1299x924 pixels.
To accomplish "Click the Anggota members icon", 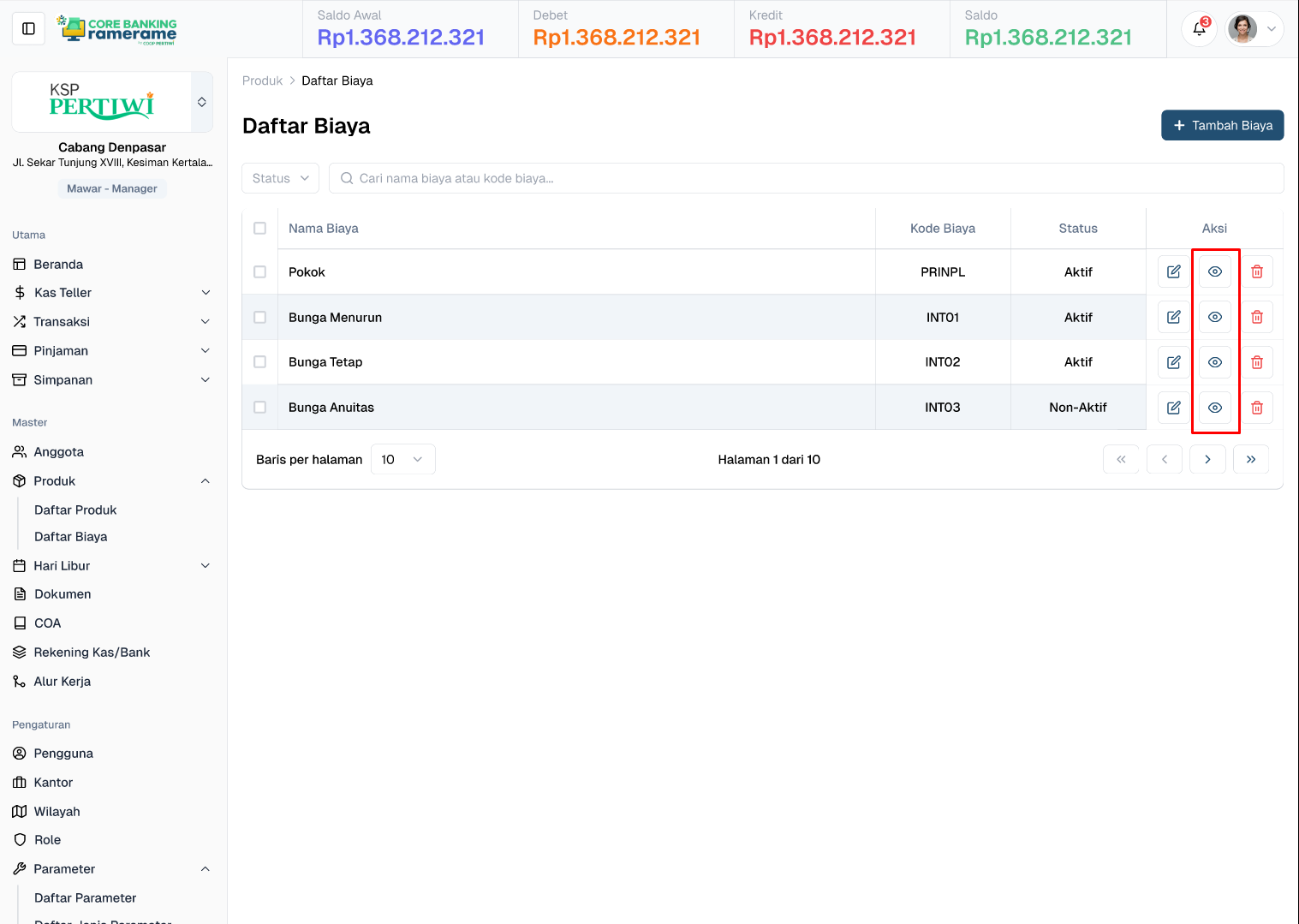I will tap(20, 451).
